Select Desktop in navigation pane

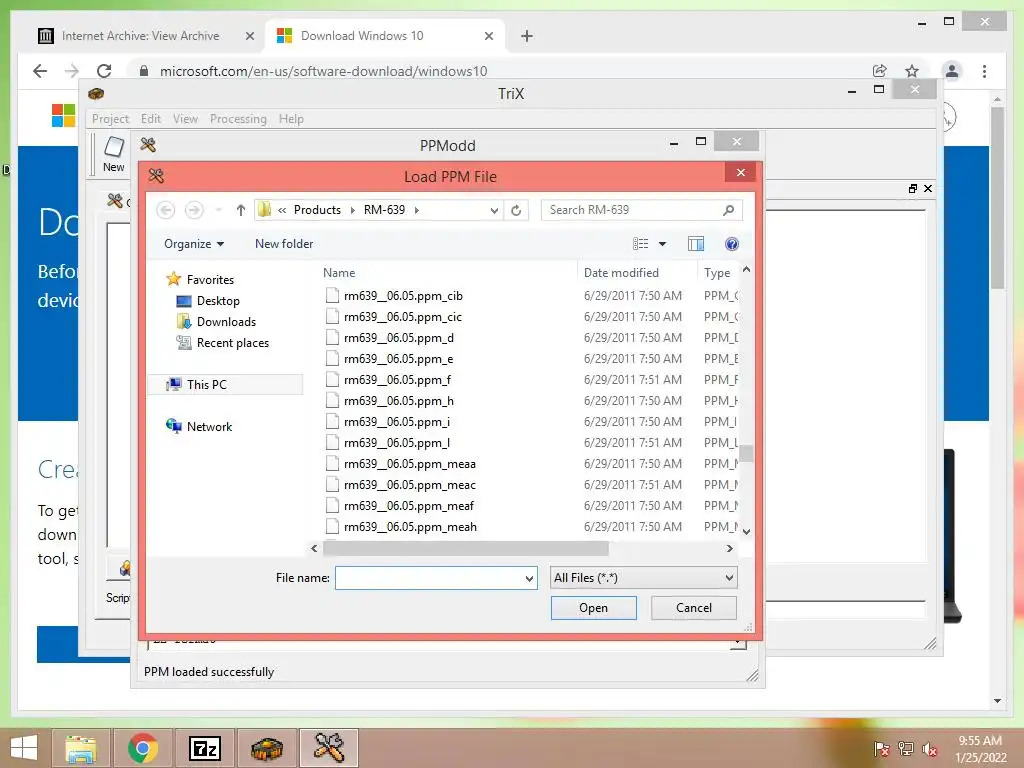pos(218,300)
